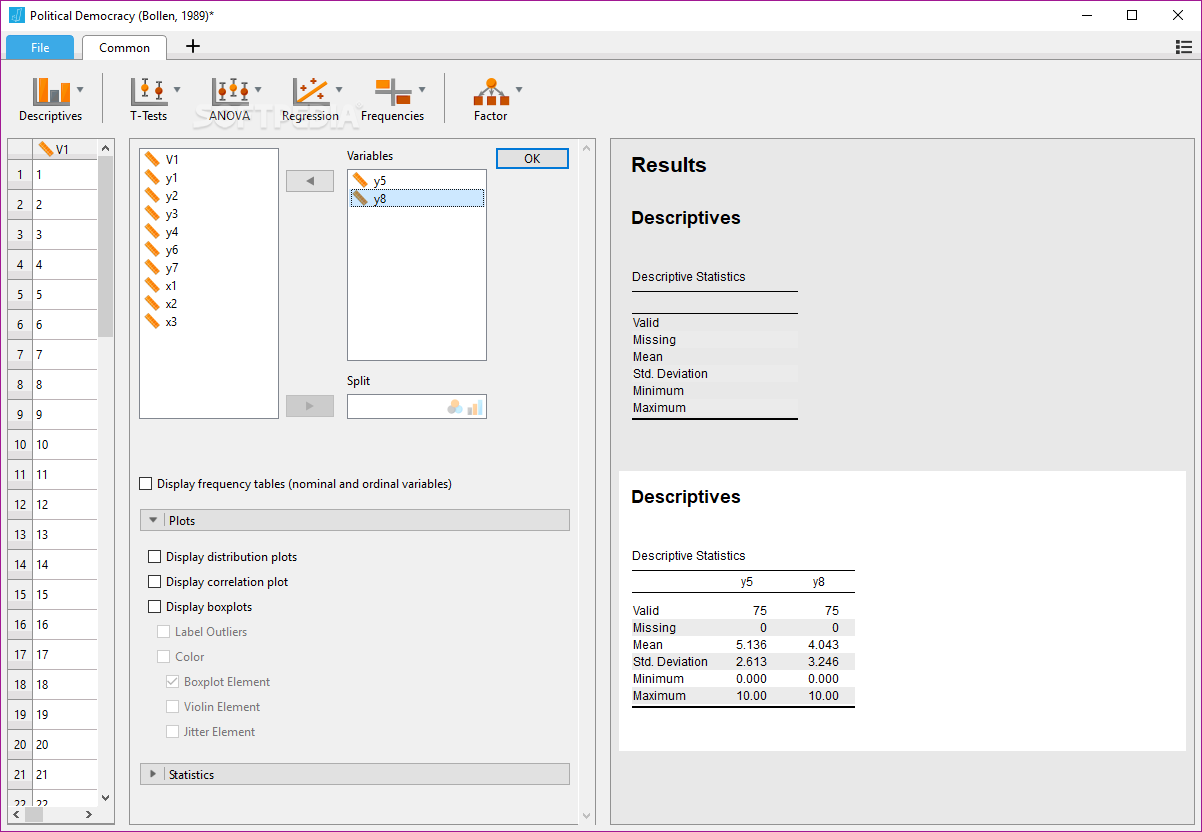The image size is (1202, 832).
Task: Tick the Display boxplots checkbox
Action: click(155, 607)
